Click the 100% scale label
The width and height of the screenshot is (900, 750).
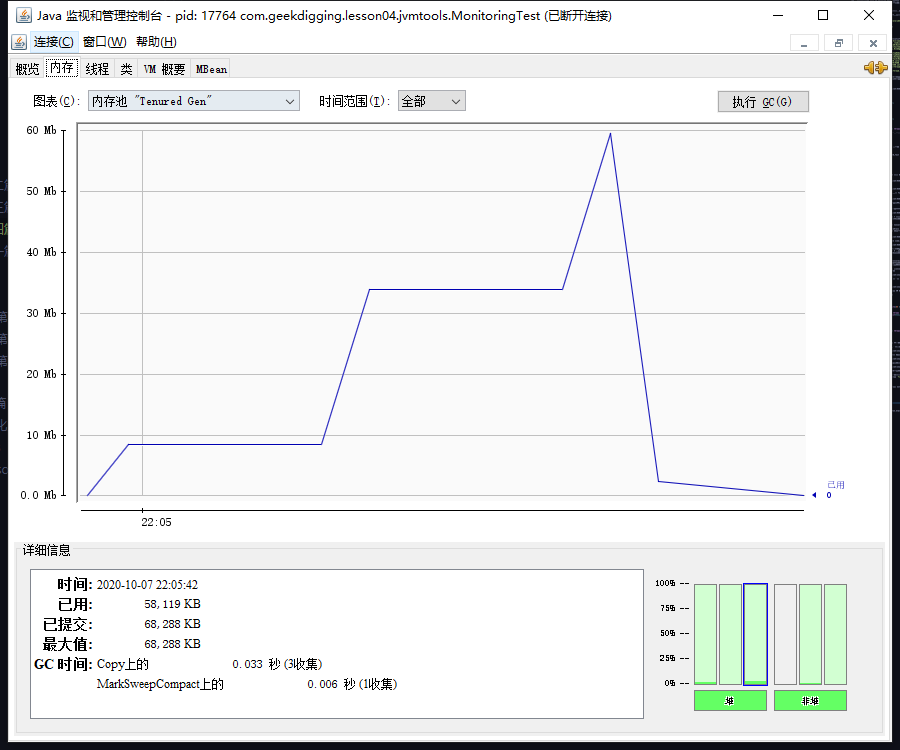(665, 583)
